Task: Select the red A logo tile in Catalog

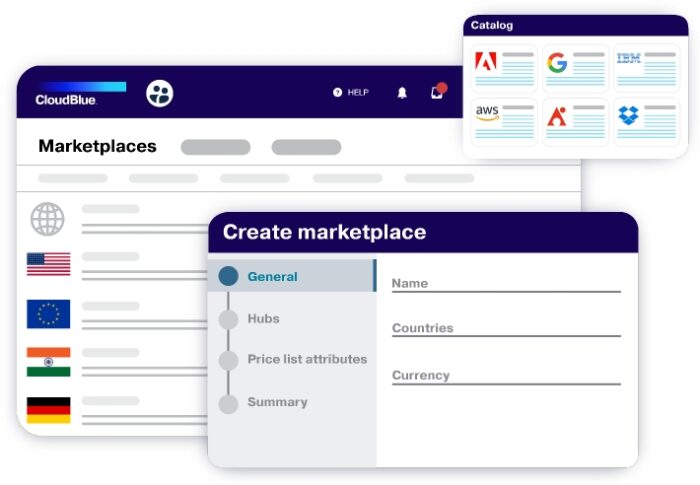Action: [x=575, y=121]
